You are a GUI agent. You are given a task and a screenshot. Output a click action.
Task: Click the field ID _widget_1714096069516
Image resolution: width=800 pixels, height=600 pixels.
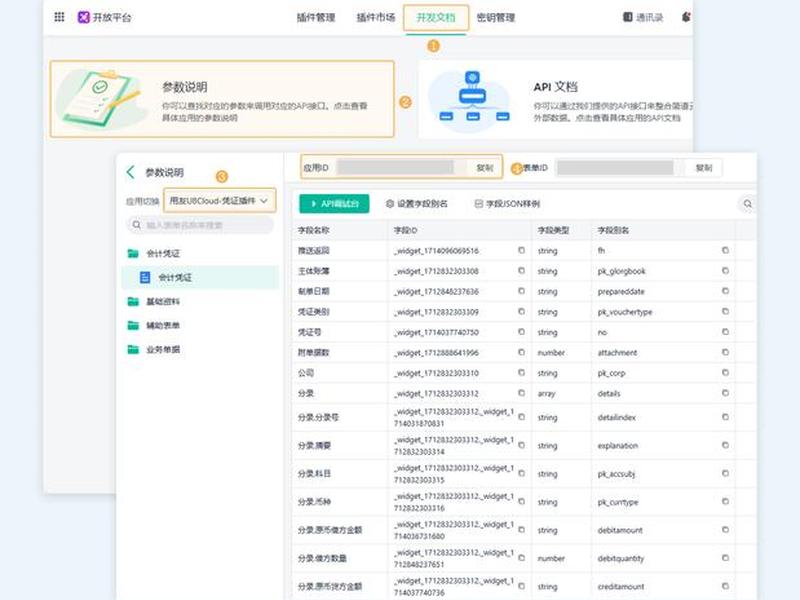point(436,251)
